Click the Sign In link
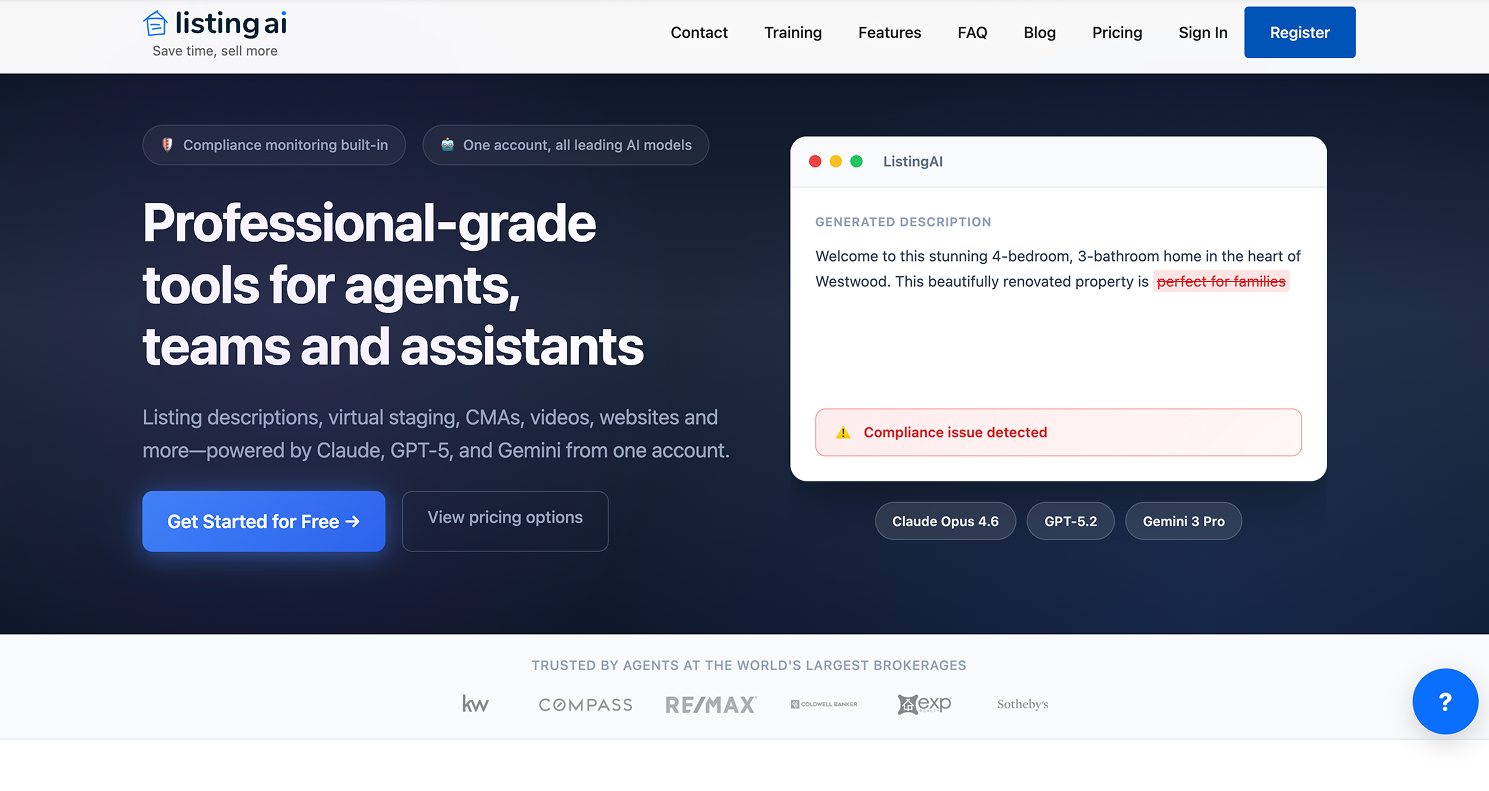 [1203, 32]
